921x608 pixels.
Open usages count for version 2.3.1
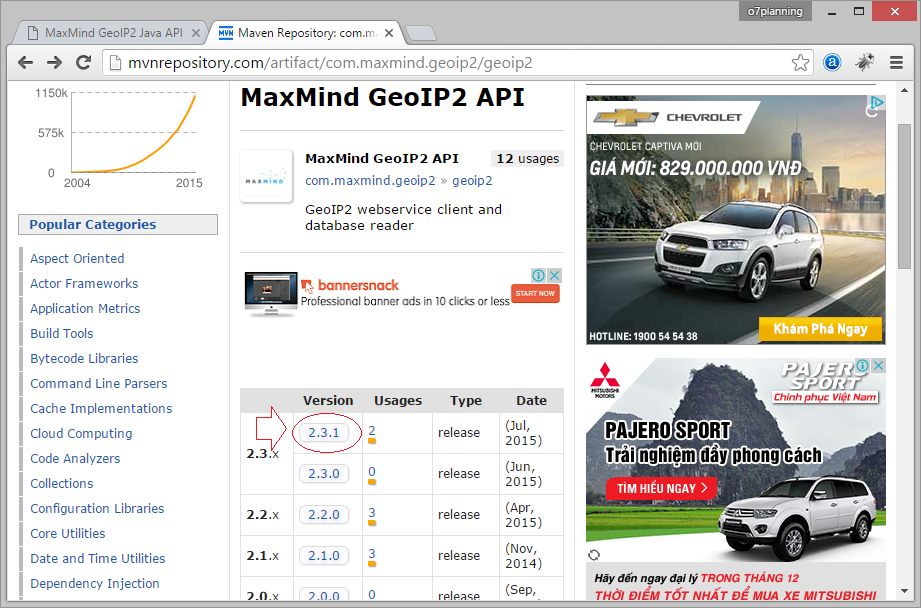(372, 431)
